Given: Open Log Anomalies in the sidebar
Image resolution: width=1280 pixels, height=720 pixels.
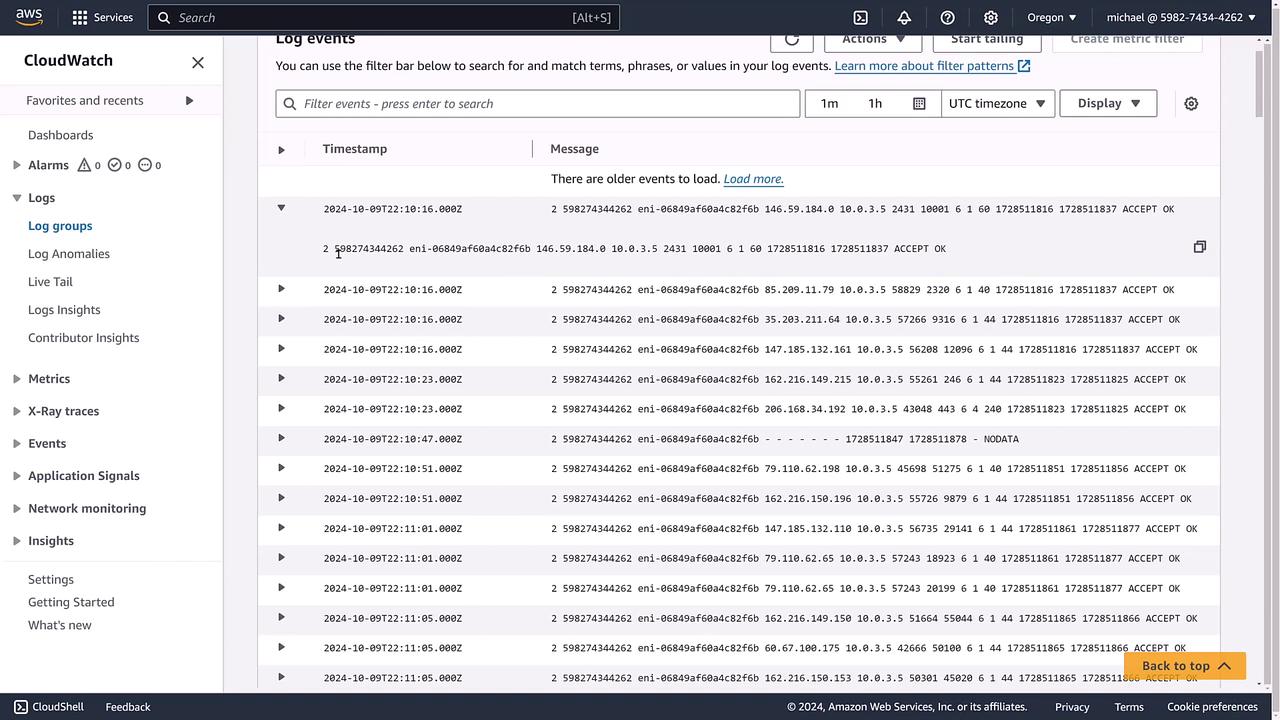Looking at the screenshot, I should pos(69,254).
